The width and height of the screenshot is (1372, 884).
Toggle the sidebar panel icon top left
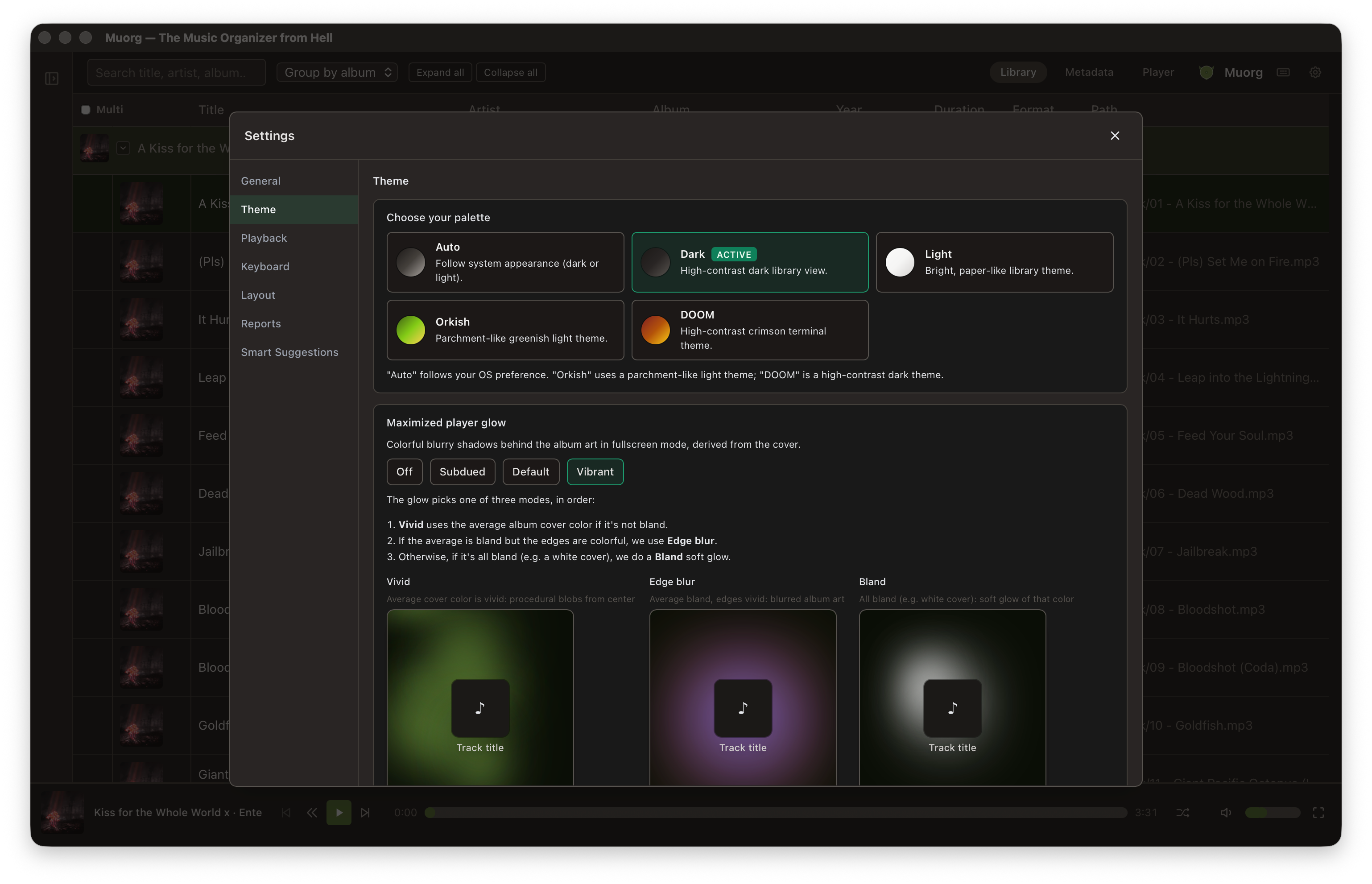click(x=51, y=78)
